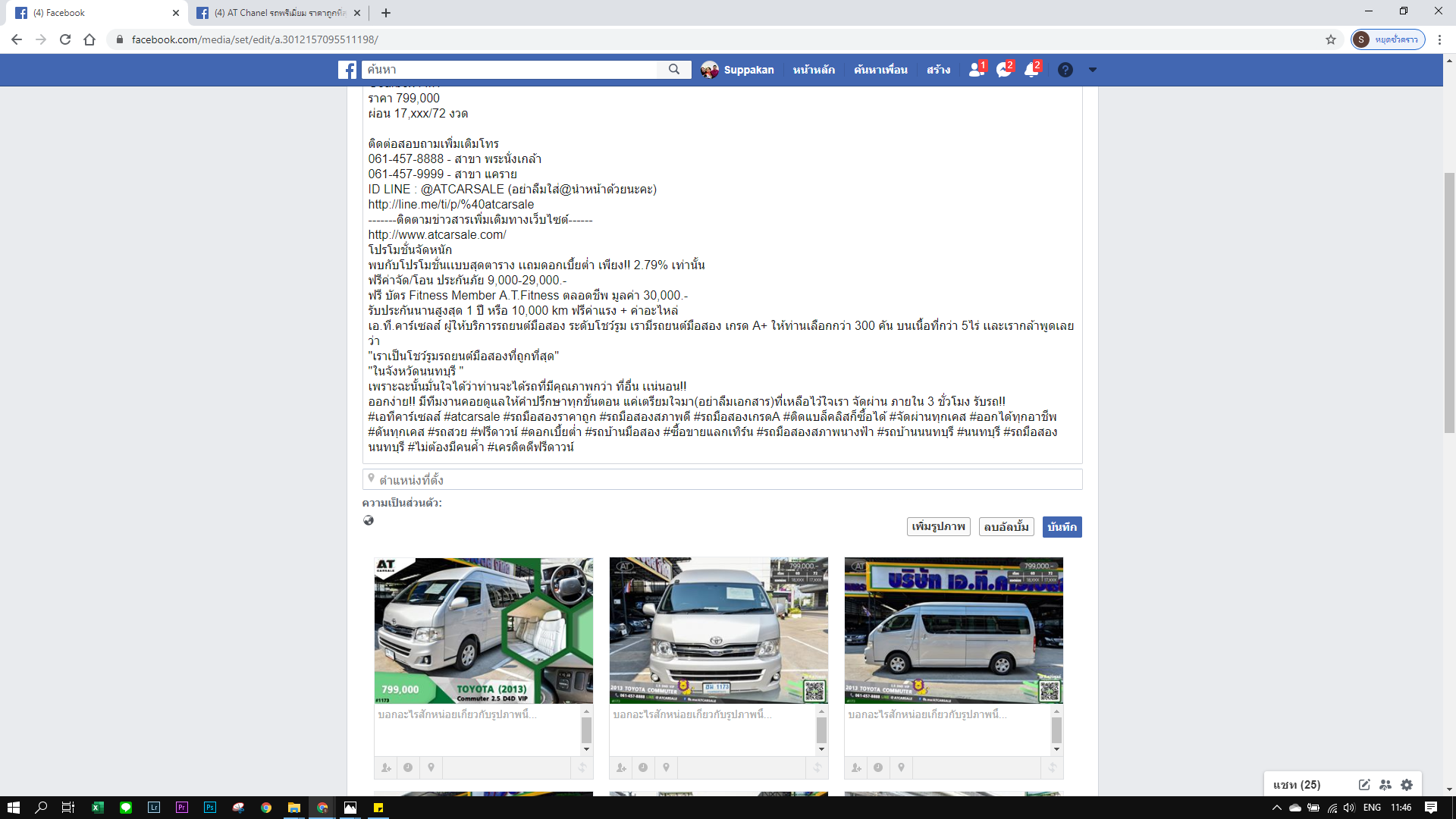
Task: Add location pin icon under first van photo
Action: pos(431,767)
